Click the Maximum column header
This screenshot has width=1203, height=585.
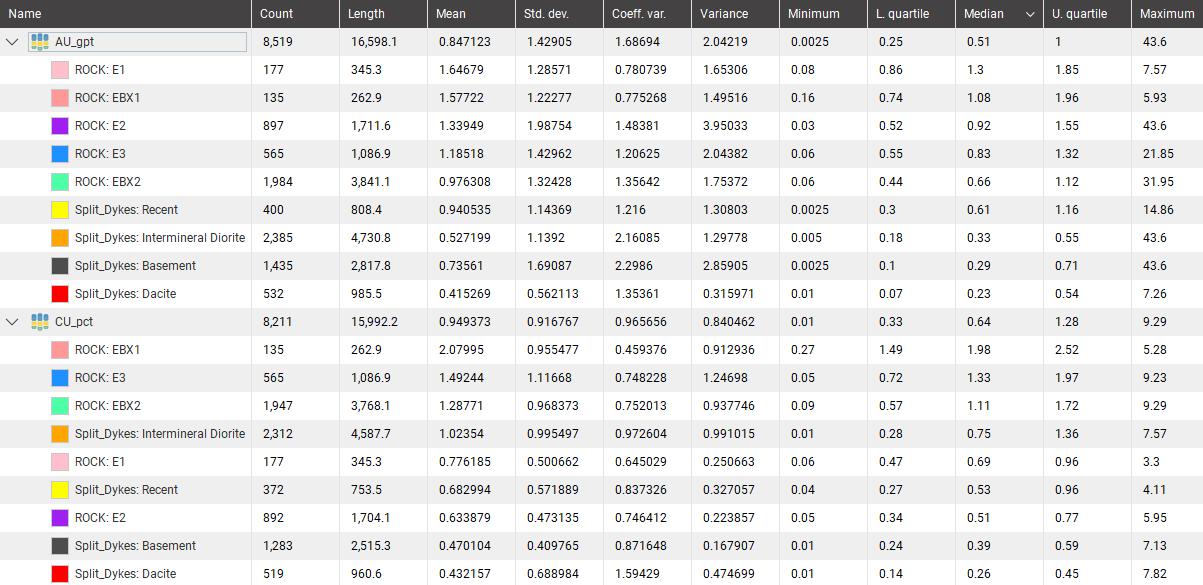pyautogui.click(x=1167, y=14)
